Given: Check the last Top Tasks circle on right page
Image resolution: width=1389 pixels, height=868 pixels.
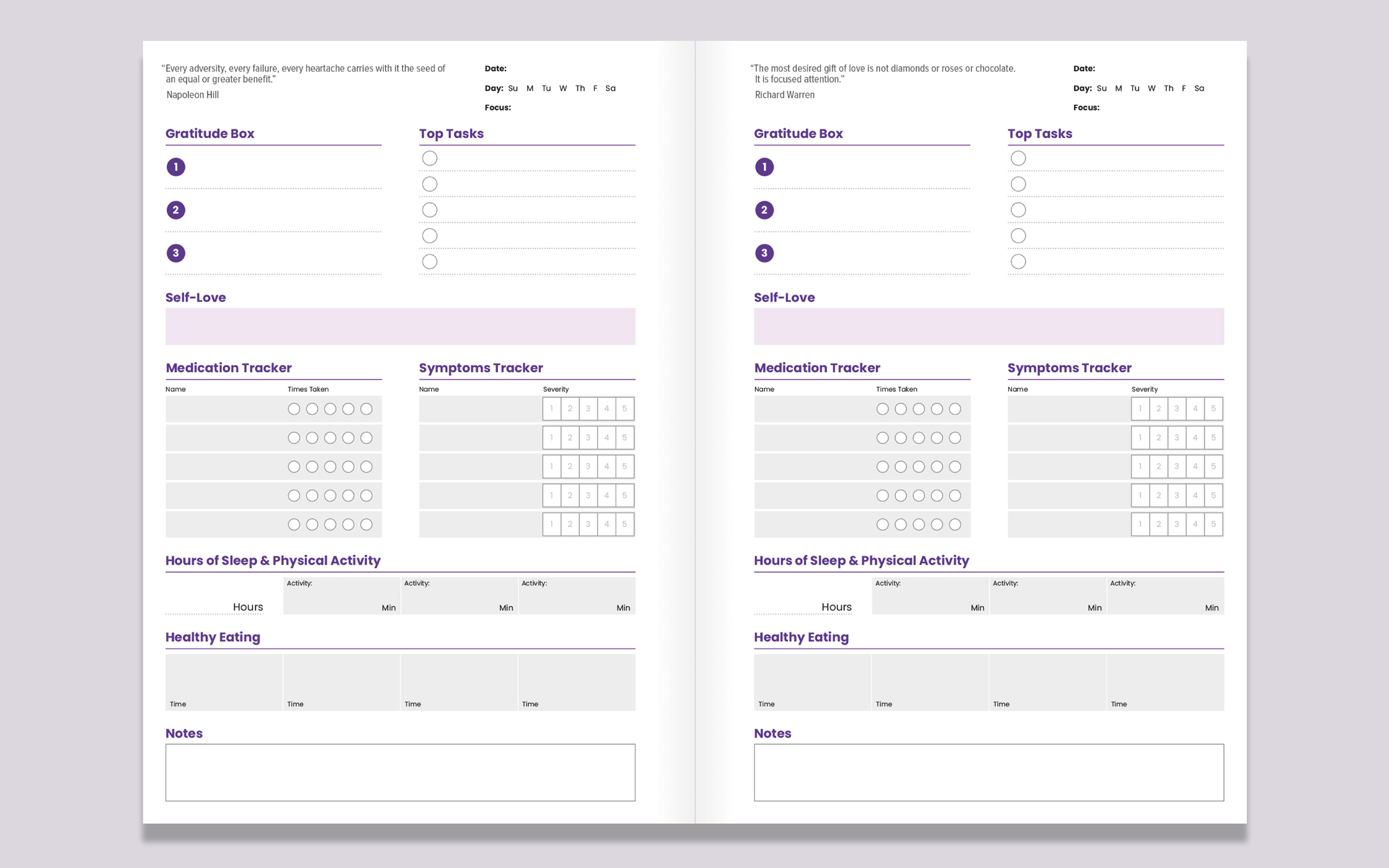Looking at the screenshot, I should pyautogui.click(x=1018, y=262).
